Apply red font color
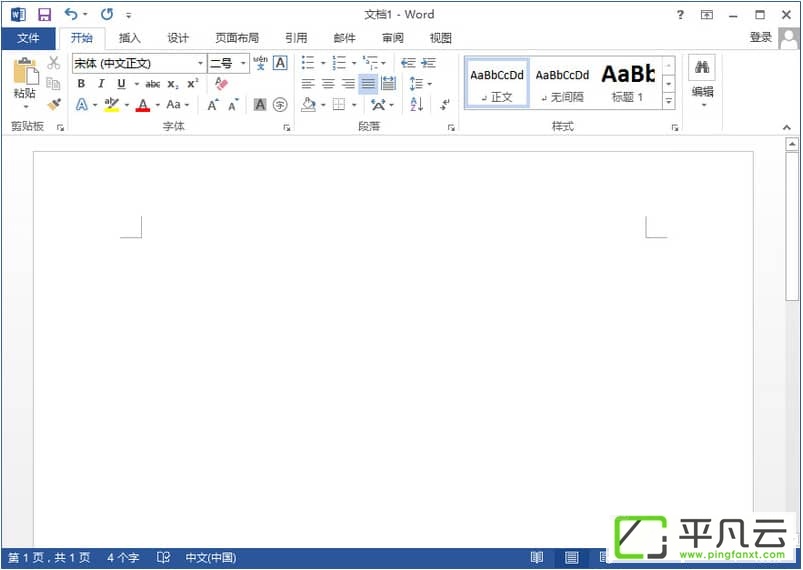Image resolution: width=803 pixels, height=570 pixels. [x=143, y=105]
